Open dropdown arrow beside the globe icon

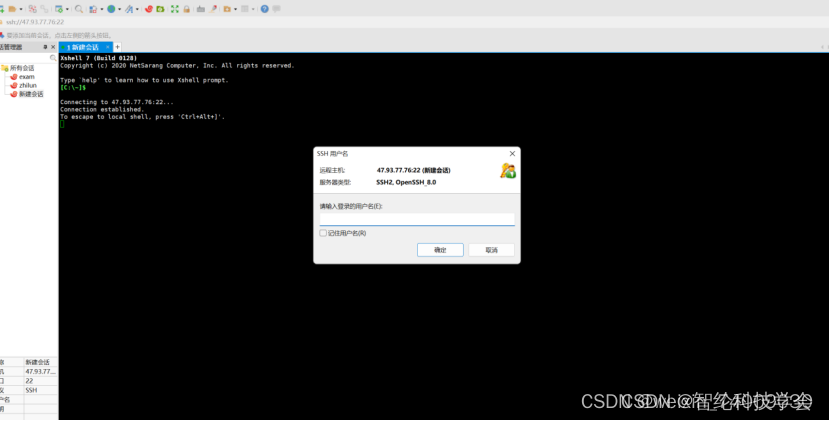pyautogui.click(x=120, y=9)
